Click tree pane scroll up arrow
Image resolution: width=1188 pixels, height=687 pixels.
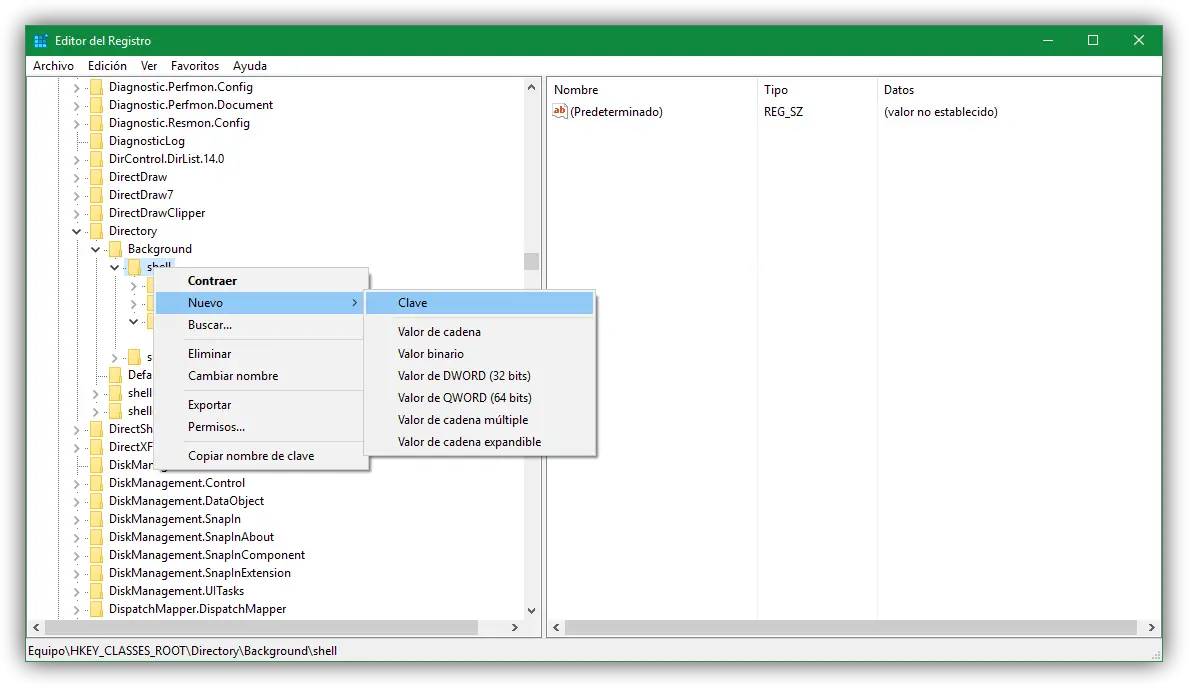pos(531,87)
